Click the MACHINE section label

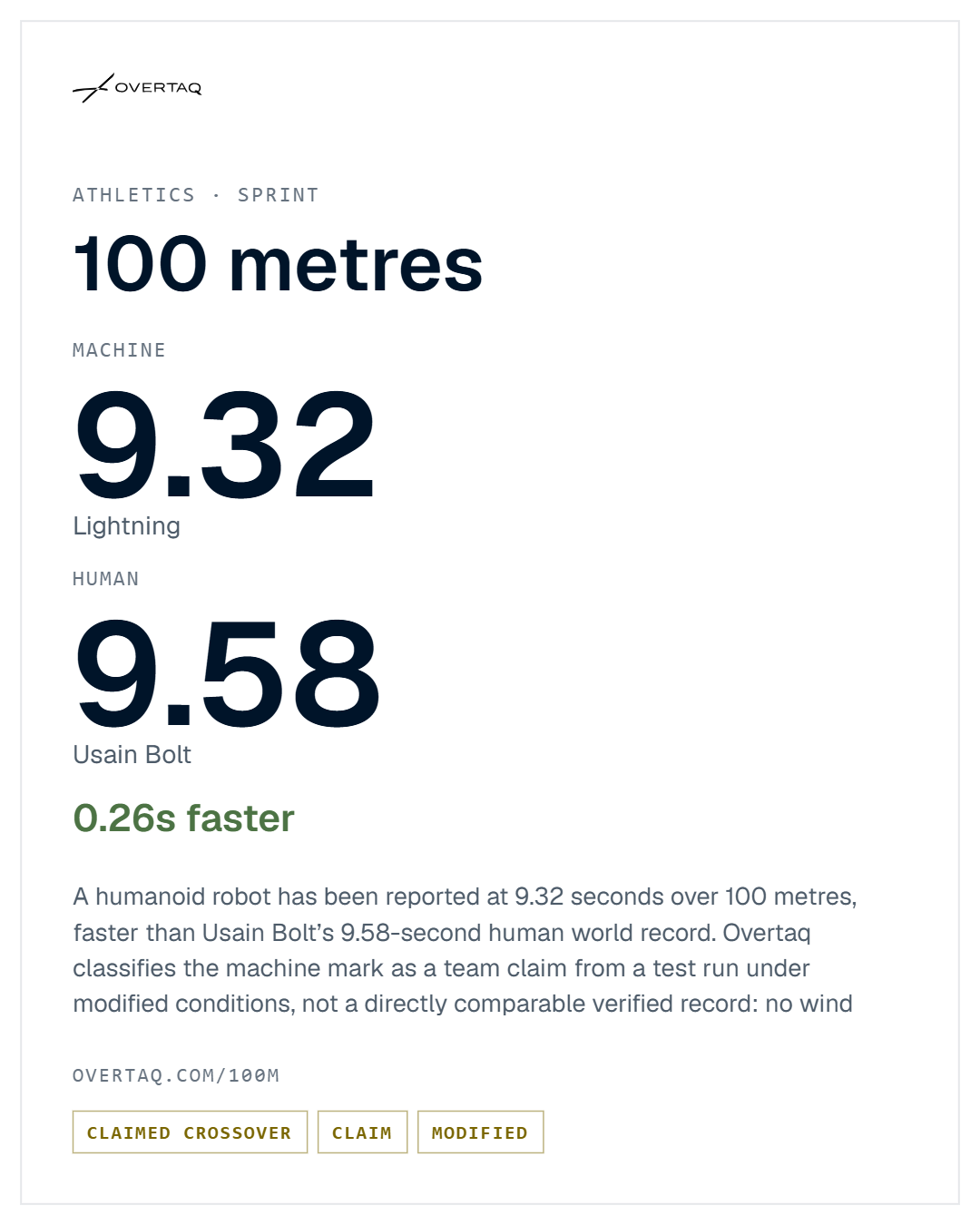pyautogui.click(x=119, y=350)
